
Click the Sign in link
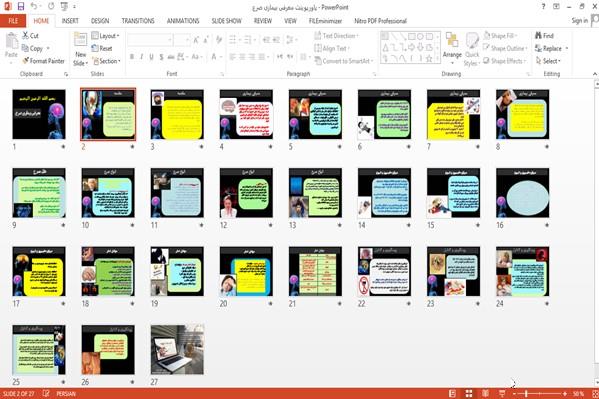580,21
